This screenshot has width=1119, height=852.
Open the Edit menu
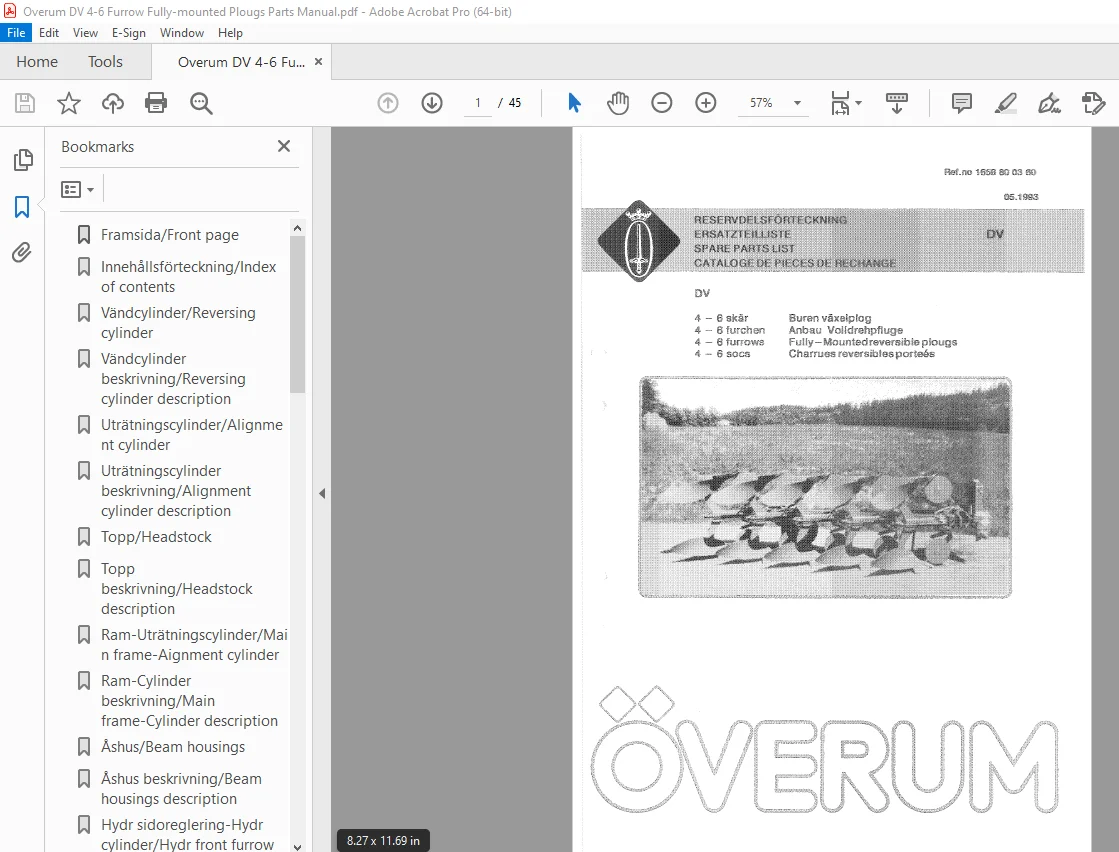click(x=49, y=33)
